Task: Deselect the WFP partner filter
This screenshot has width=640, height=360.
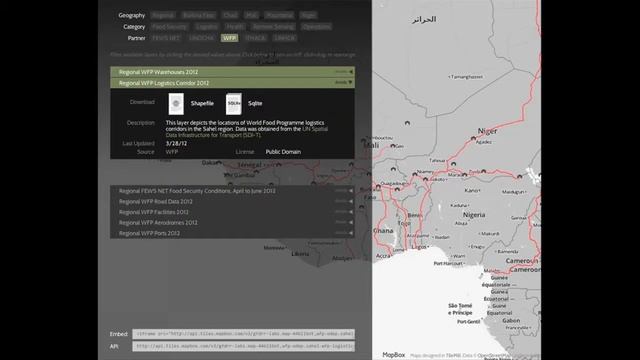Action: (x=230, y=38)
